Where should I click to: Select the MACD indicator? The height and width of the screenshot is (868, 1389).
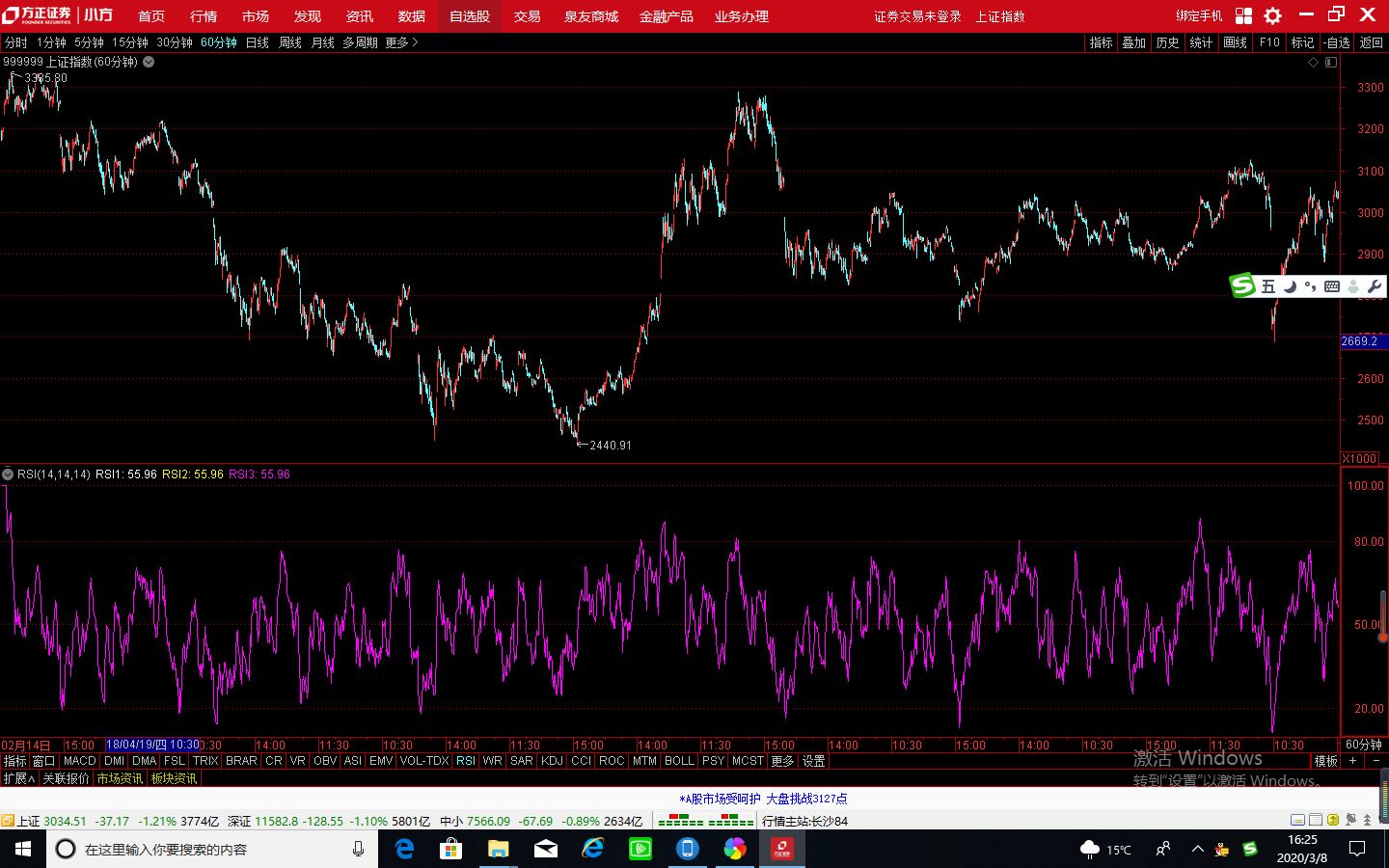pos(80,761)
